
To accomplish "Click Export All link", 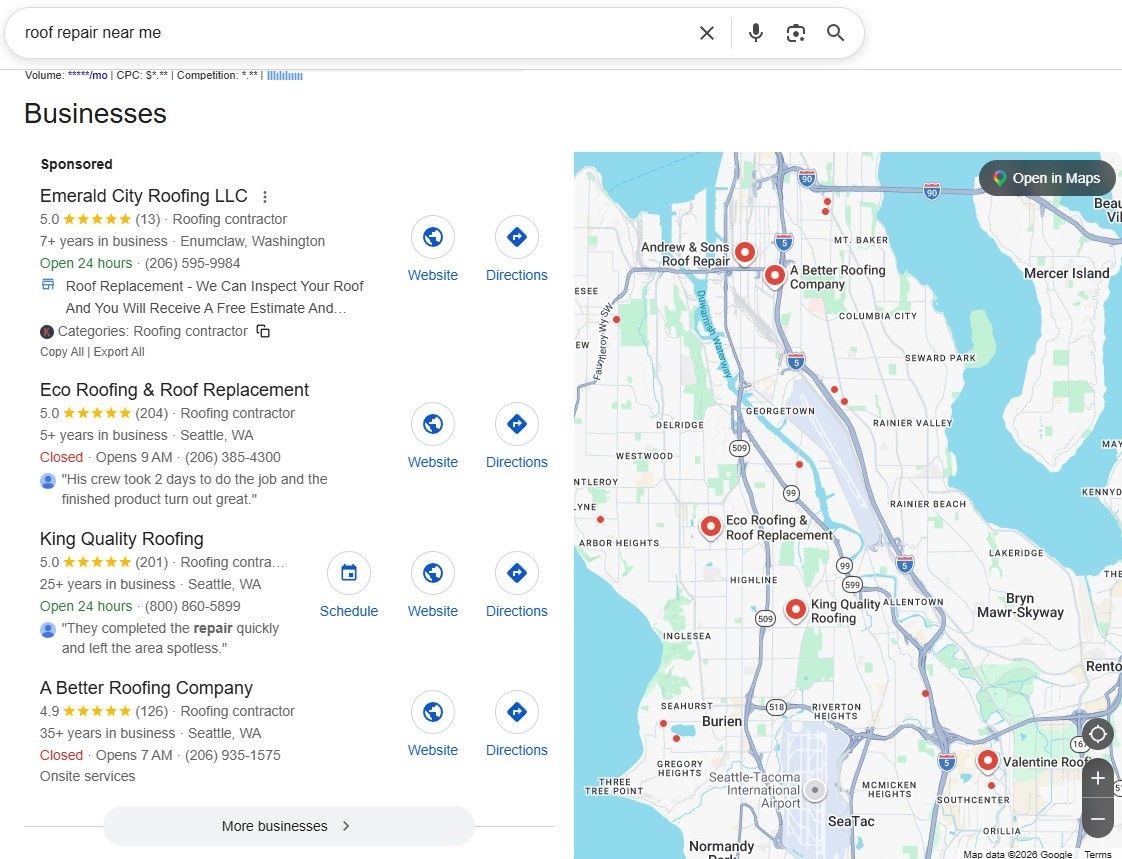I will (x=119, y=351).
